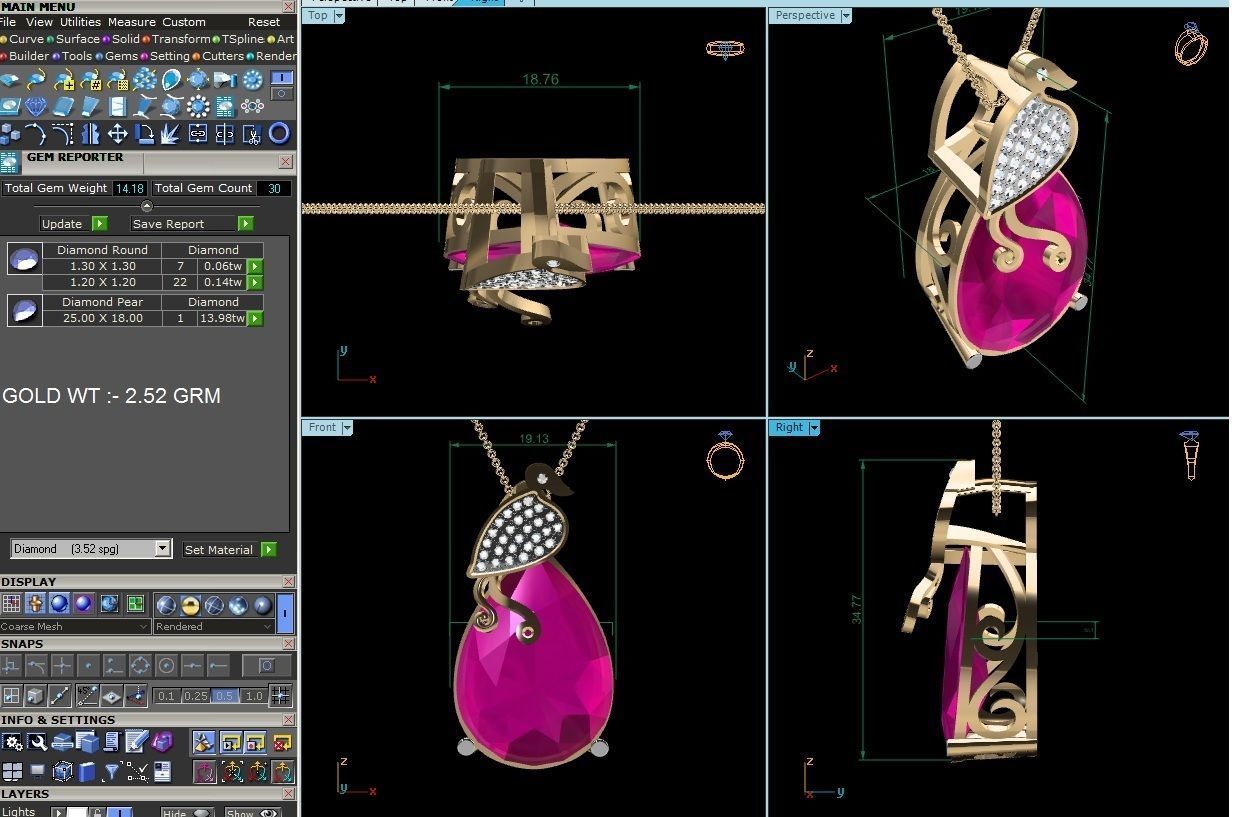Viewport: 1258px width, 817px height.
Task: Click the Diamond Pear gem thumbnail
Action: [24, 310]
